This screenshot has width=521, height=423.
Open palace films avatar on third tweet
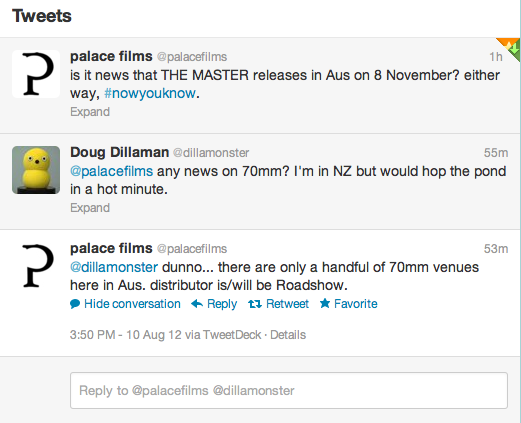coord(36,266)
